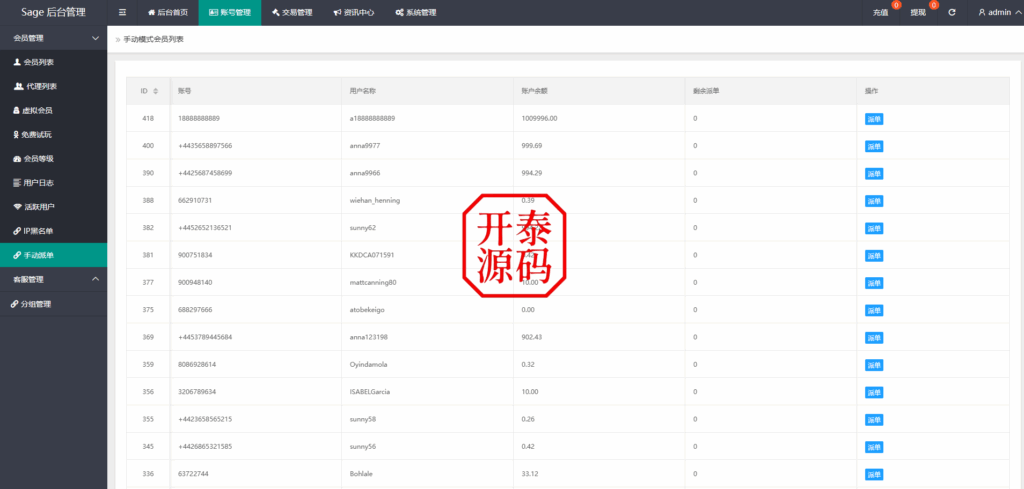The width and height of the screenshot is (1024, 489).
Task: Open the 资讯中心 top menu
Action: [x=354, y=12]
